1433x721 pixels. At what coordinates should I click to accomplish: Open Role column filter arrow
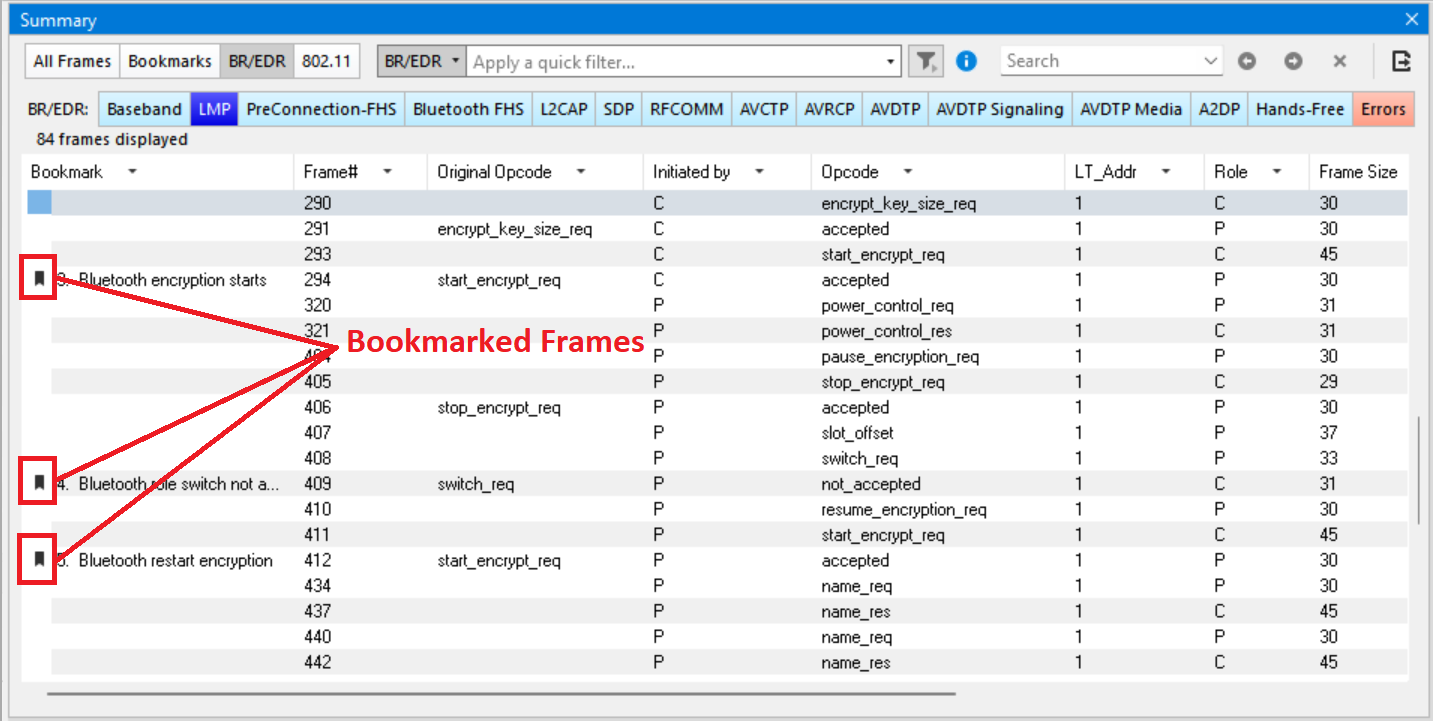[x=1277, y=172]
